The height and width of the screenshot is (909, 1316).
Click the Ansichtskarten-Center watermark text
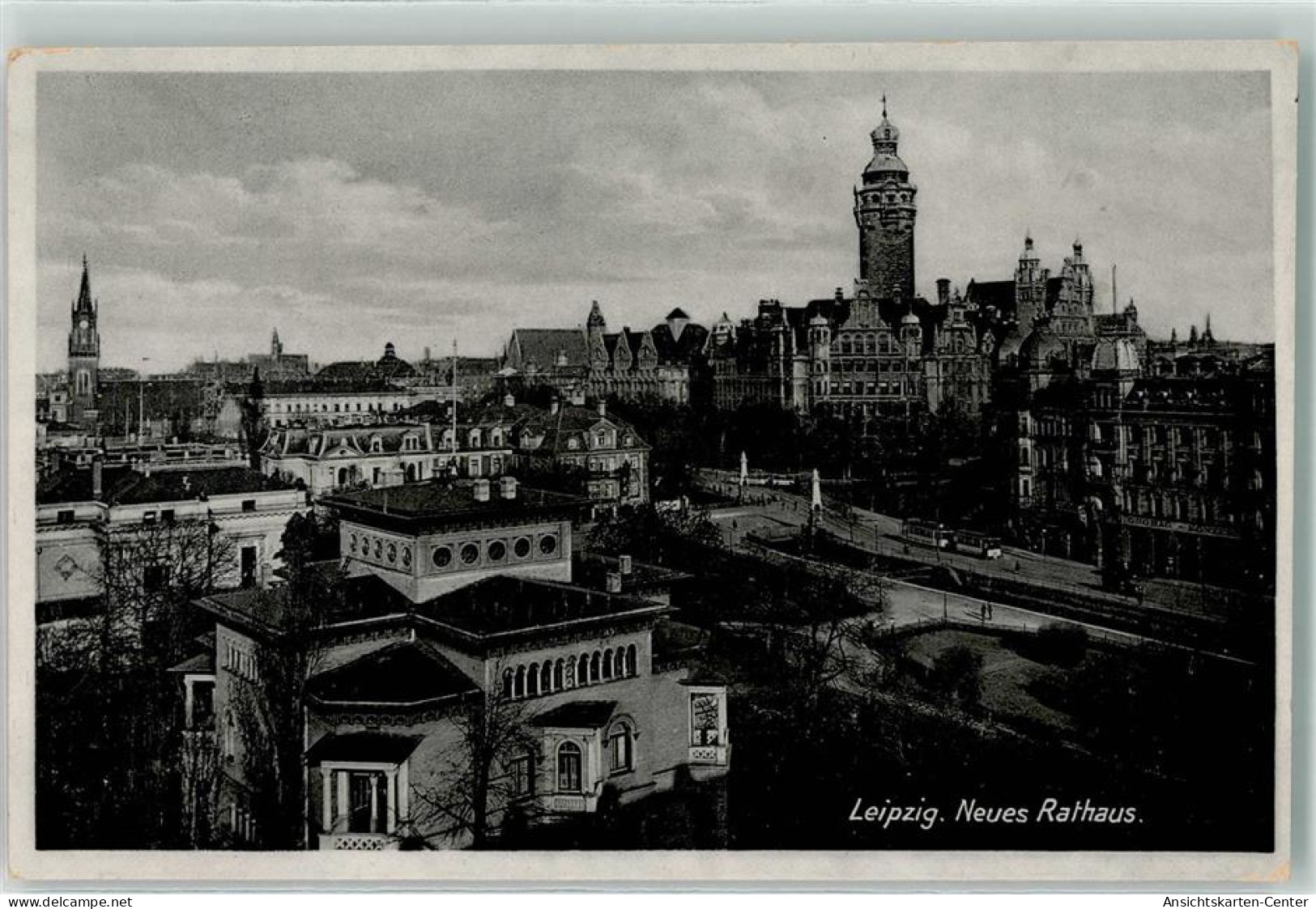pos(1236,902)
